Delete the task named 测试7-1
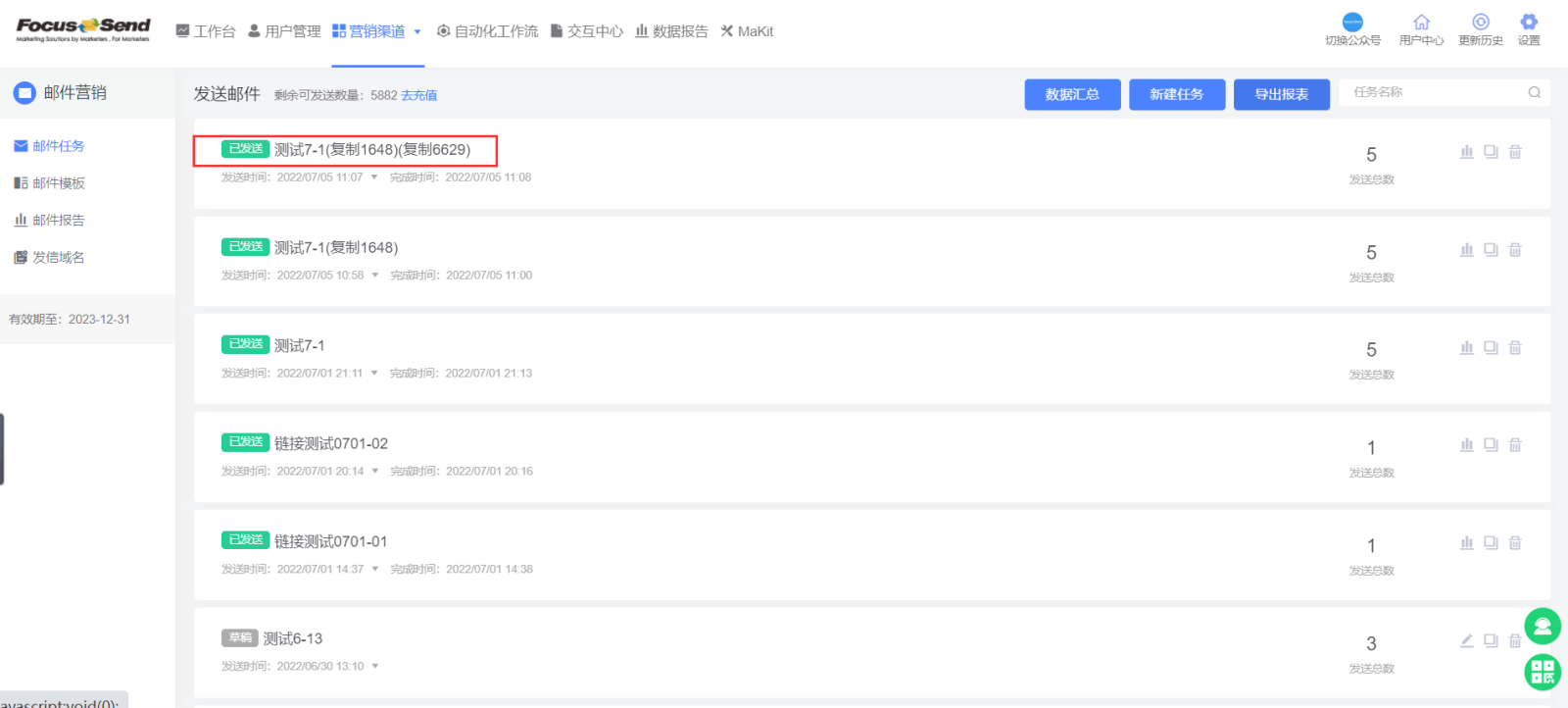Screen dimensions: 1568x708 pos(1515,347)
